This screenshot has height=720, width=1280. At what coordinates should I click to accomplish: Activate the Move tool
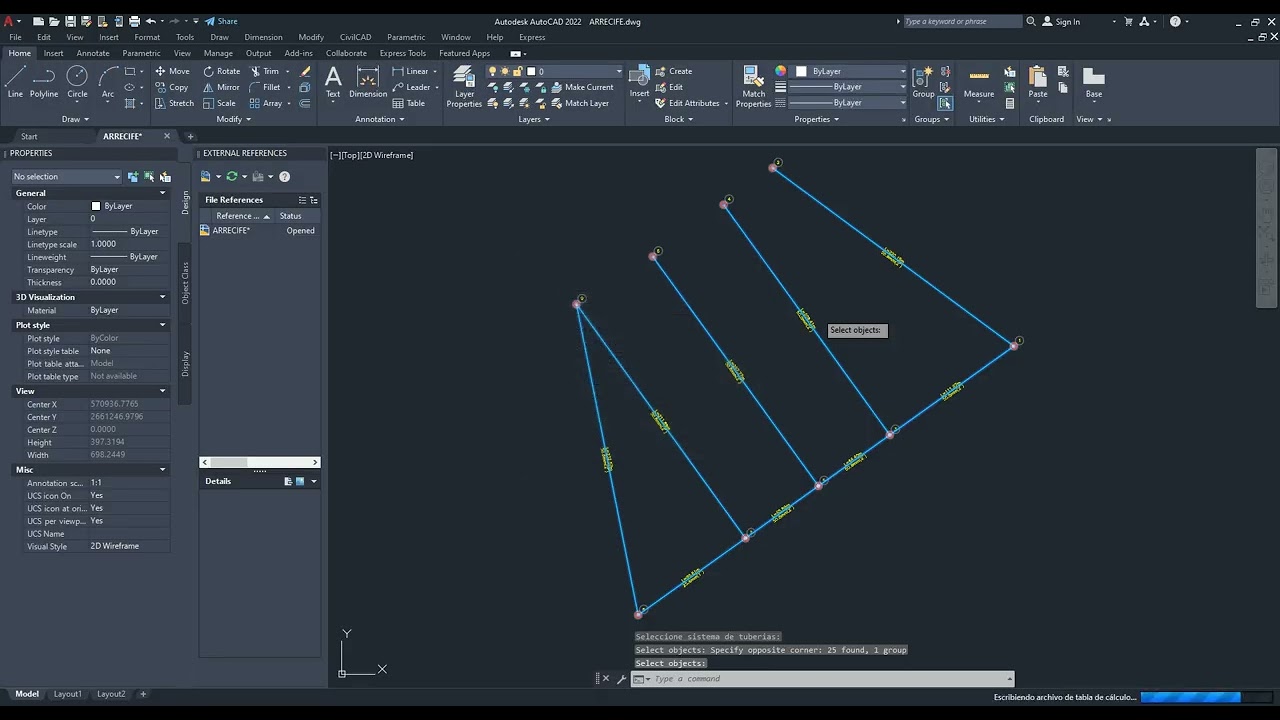[172, 71]
